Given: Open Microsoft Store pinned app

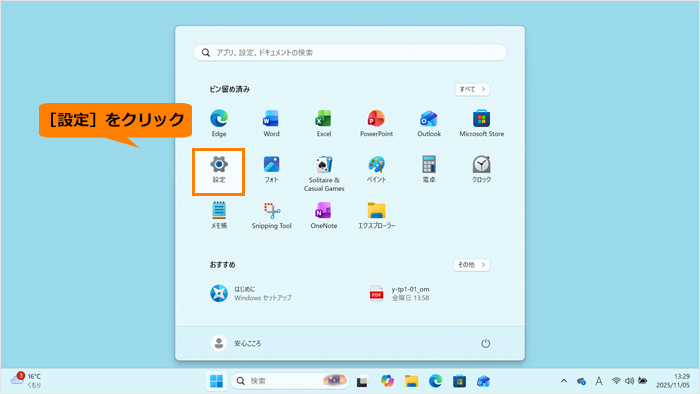Looking at the screenshot, I should (481, 123).
